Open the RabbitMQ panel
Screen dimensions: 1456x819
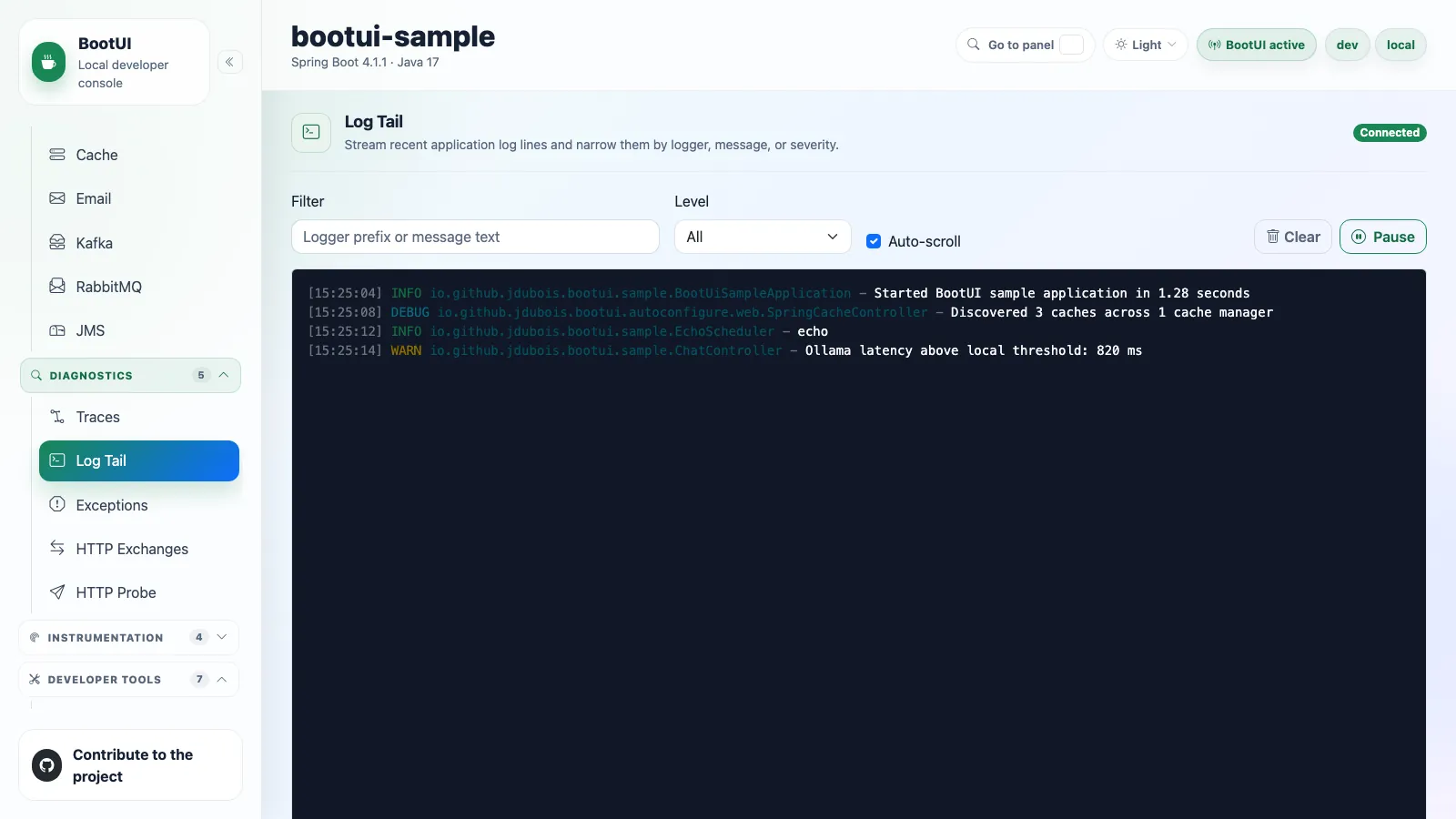coord(138,287)
